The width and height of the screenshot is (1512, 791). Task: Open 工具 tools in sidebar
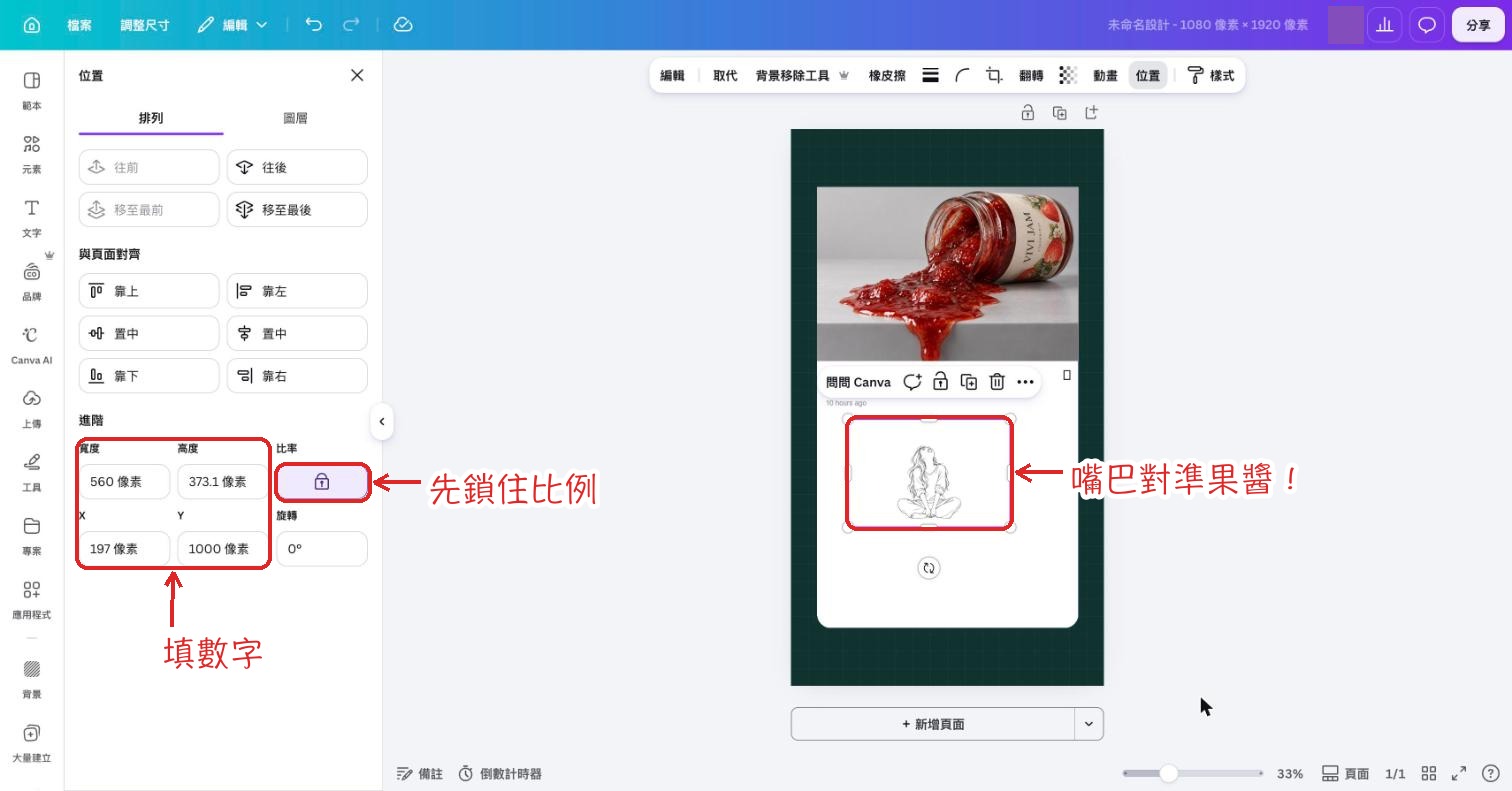(32, 472)
